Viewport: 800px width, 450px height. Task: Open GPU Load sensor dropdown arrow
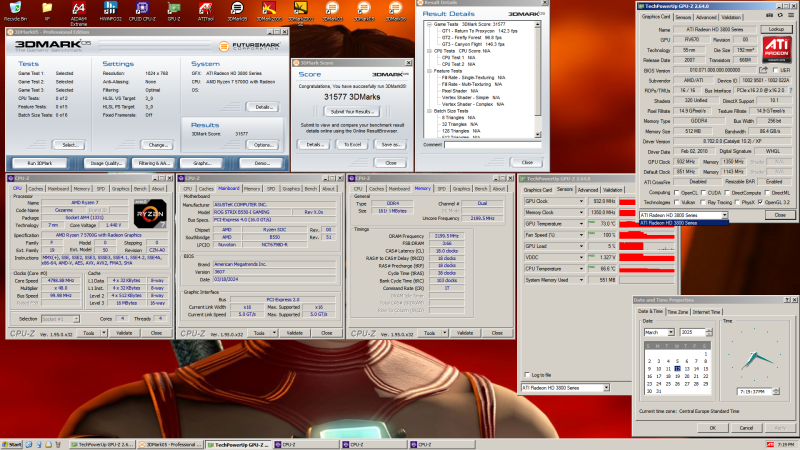[581, 246]
